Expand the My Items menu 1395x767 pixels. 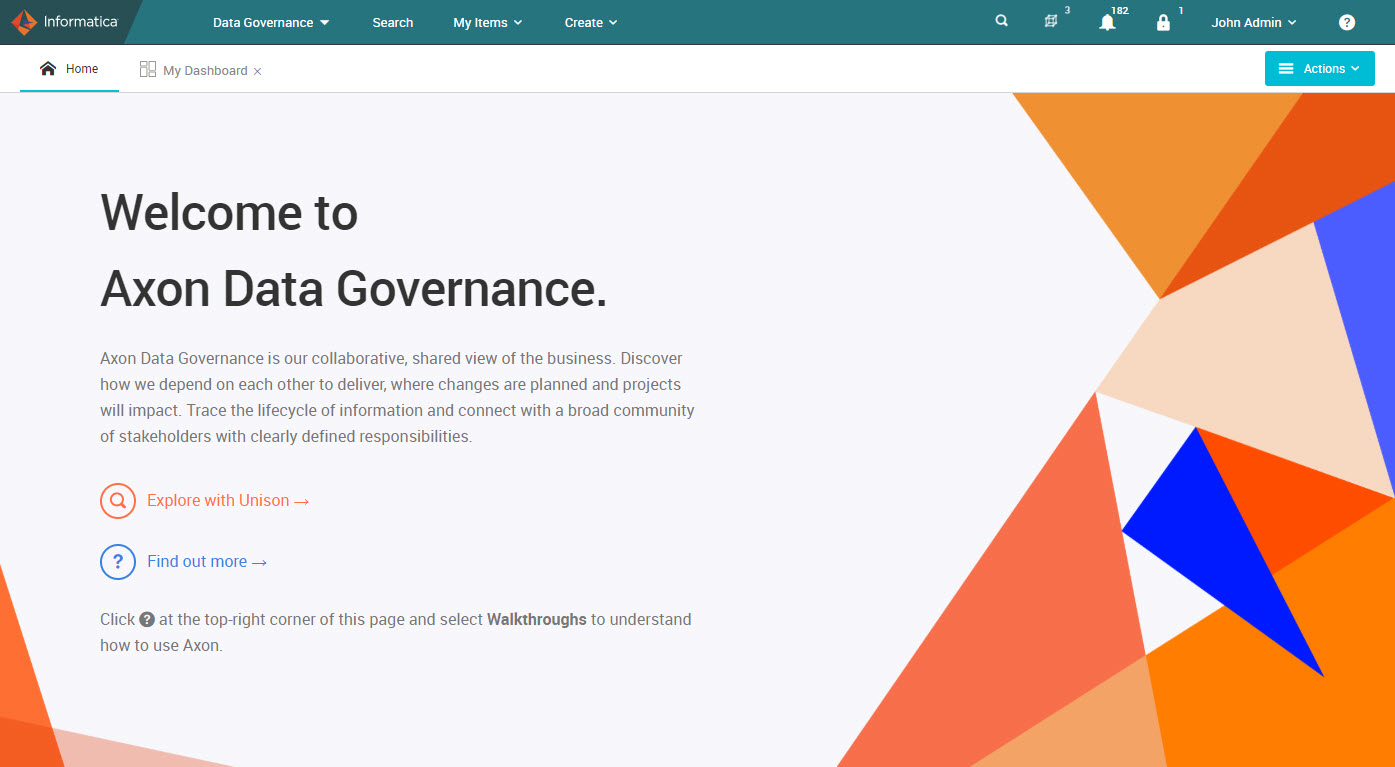coord(488,22)
